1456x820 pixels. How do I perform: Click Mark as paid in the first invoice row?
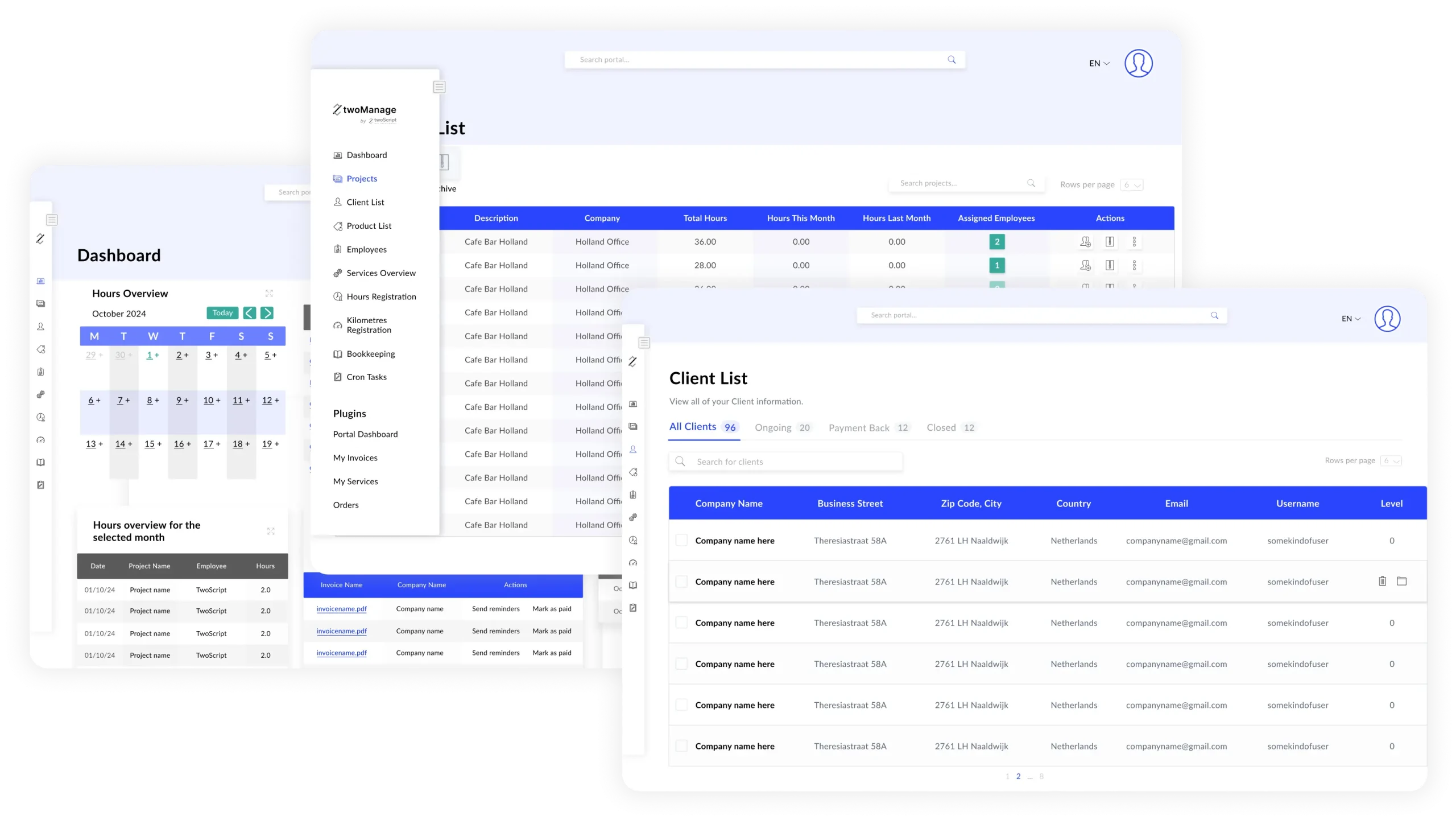(x=552, y=609)
